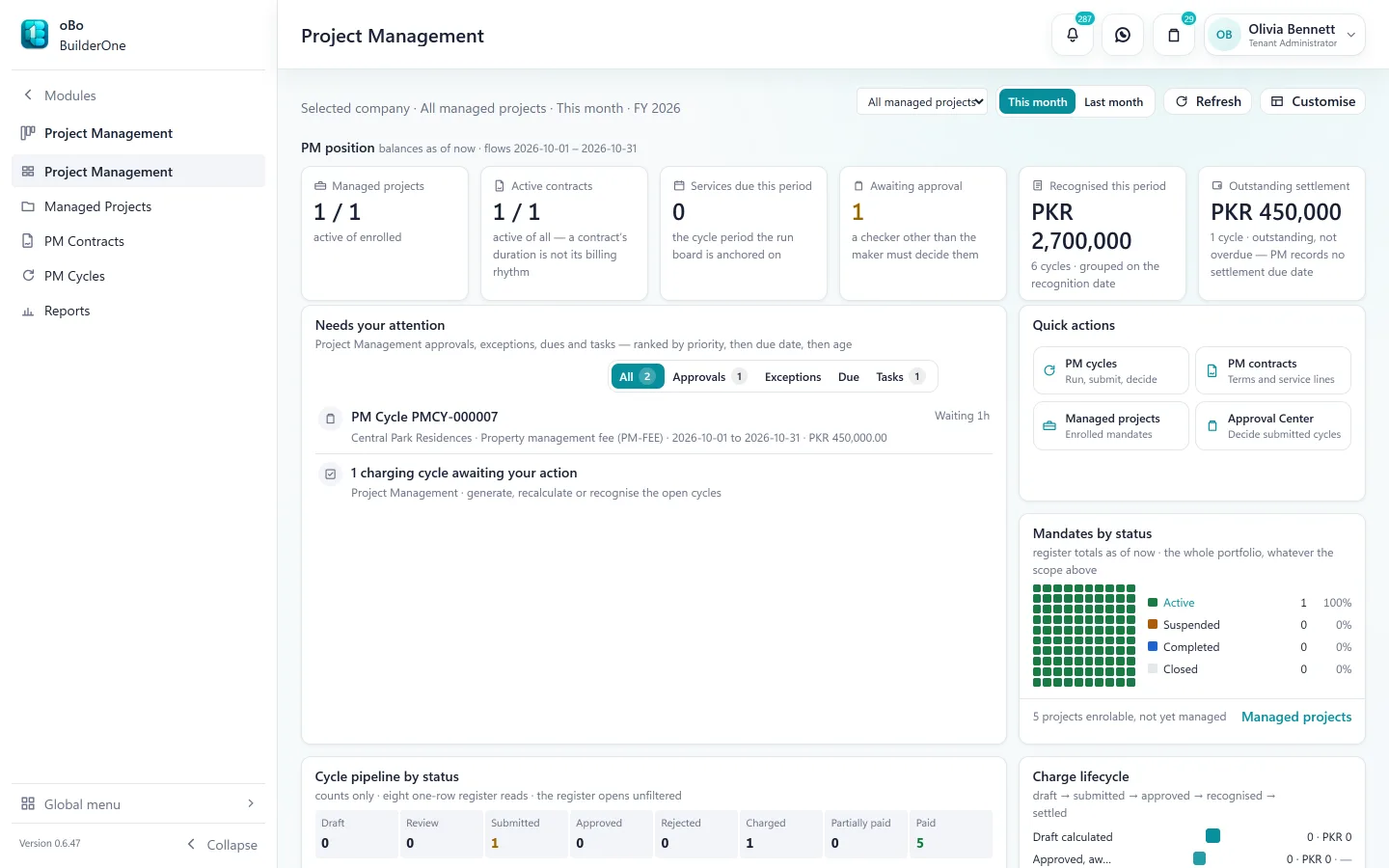Click the Managed projects quick action icon
The width and height of the screenshot is (1389, 868).
1049,425
